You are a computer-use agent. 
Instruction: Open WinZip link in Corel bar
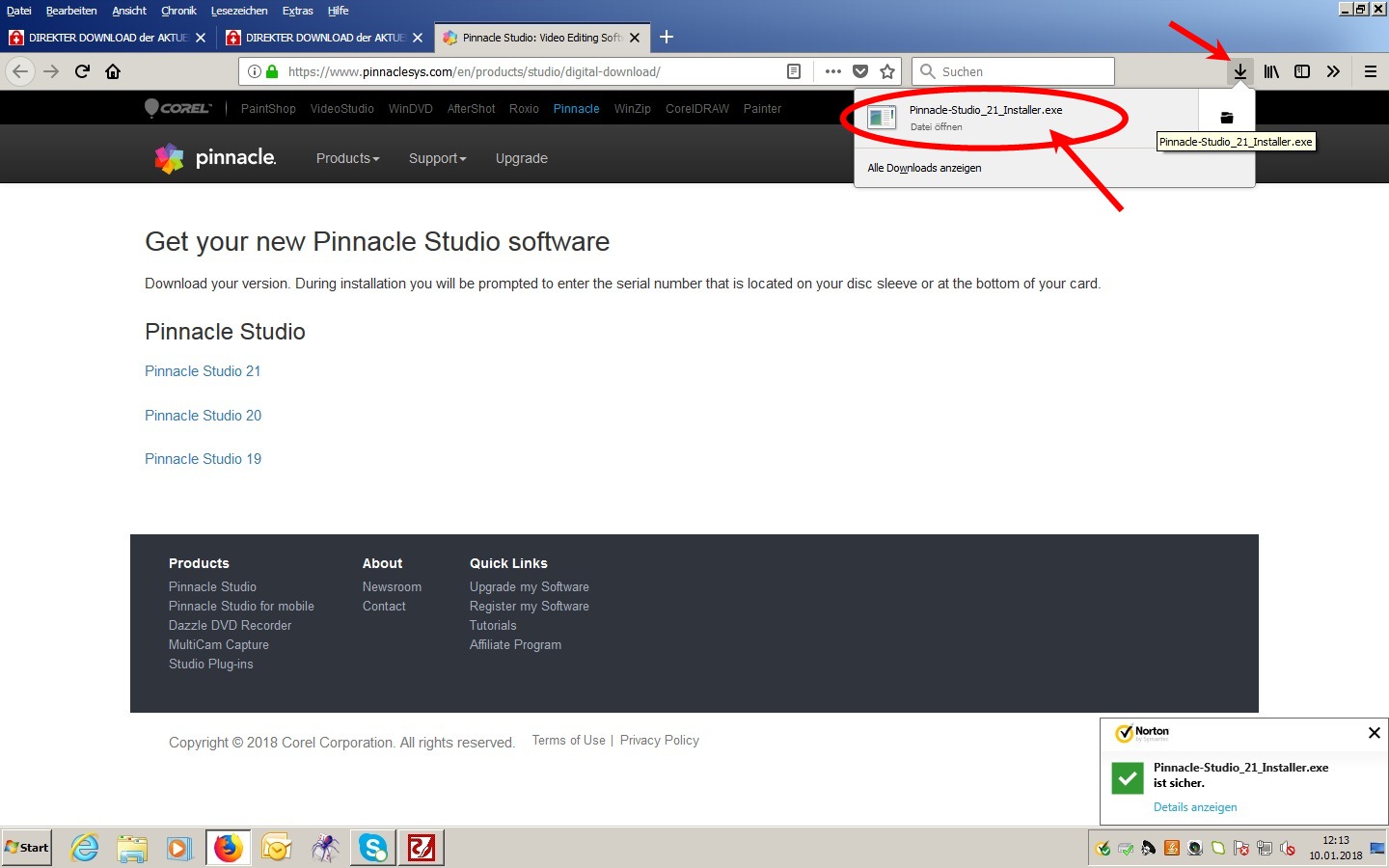pos(633,109)
